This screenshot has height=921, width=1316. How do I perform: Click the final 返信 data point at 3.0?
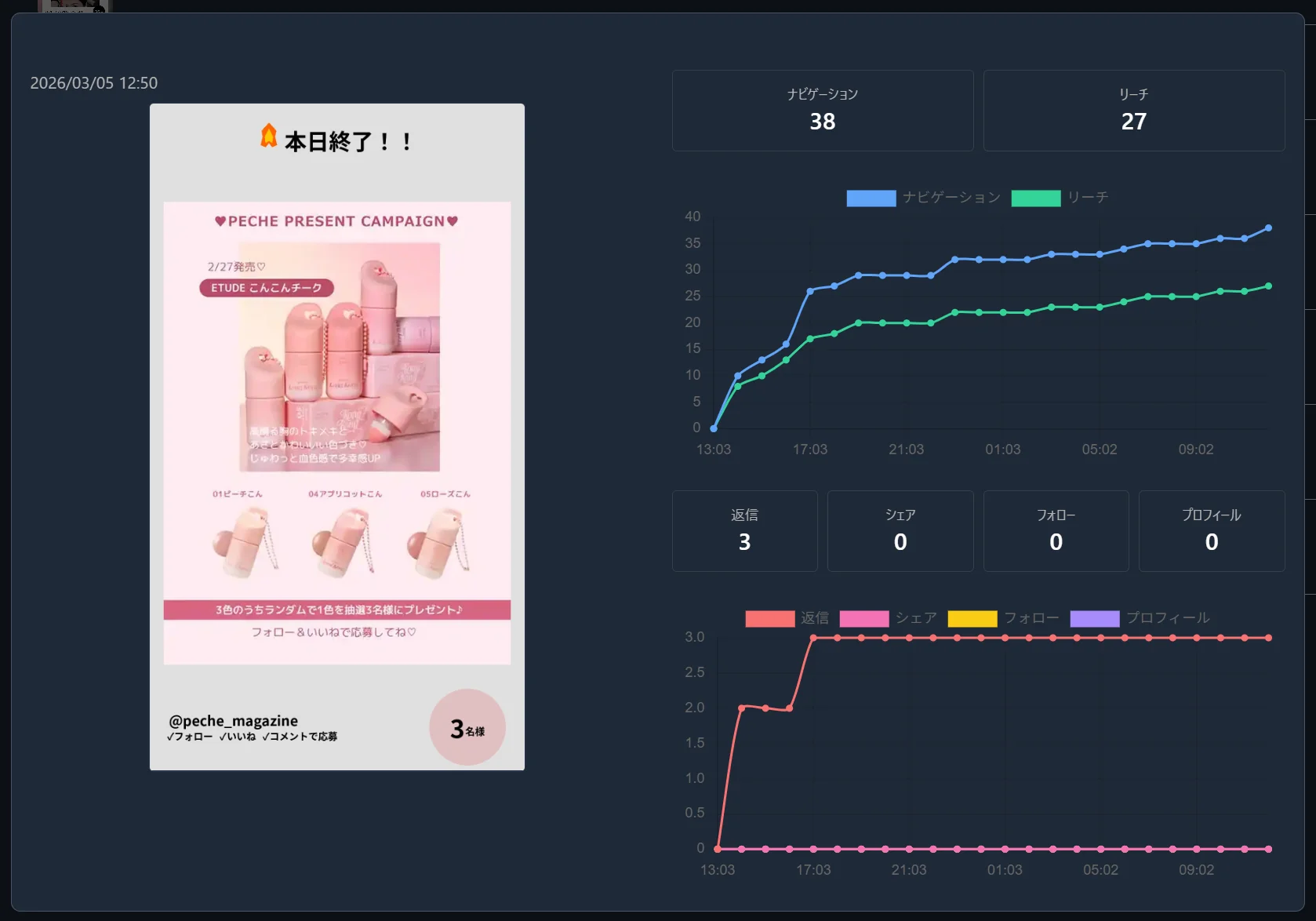[1268, 638]
